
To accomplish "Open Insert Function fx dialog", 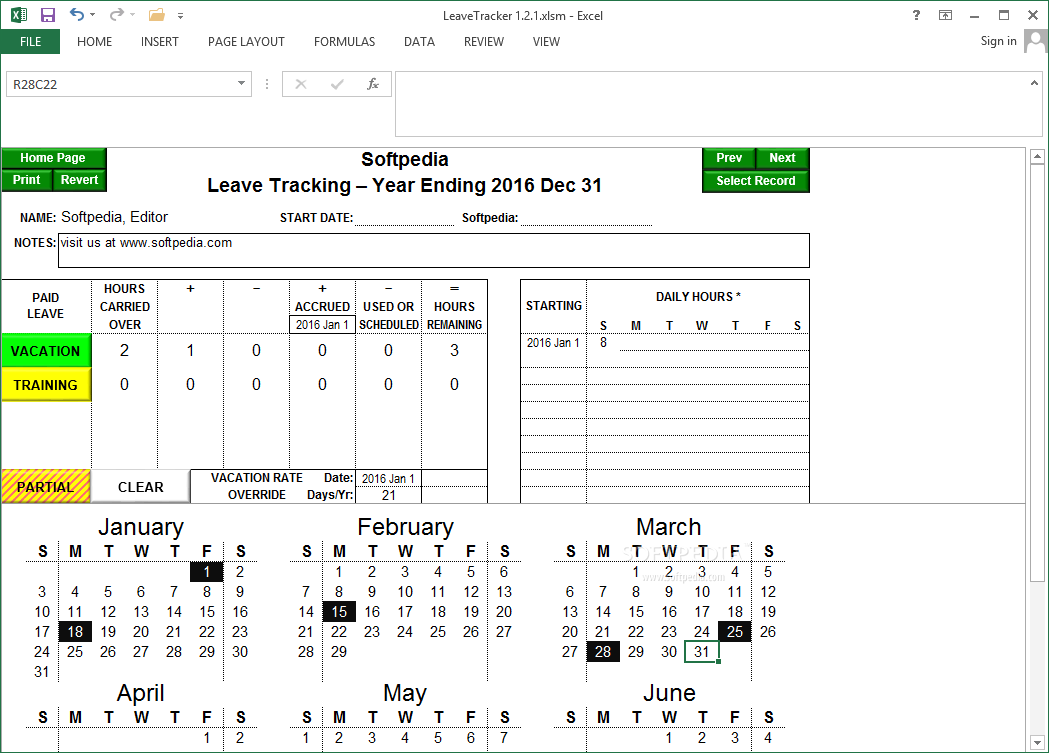I will [x=373, y=84].
